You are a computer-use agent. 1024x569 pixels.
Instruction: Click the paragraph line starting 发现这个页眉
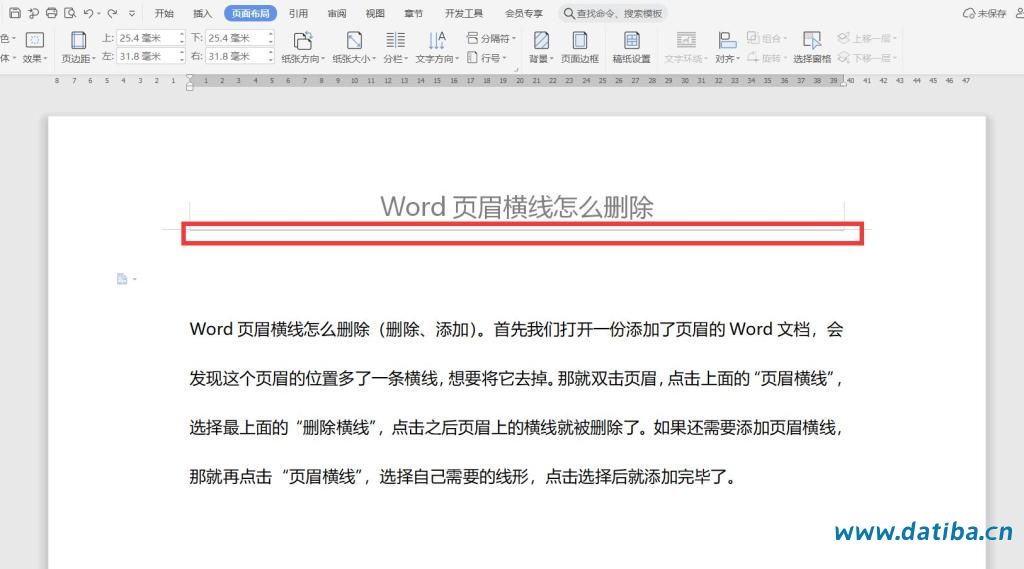click(x=517, y=378)
